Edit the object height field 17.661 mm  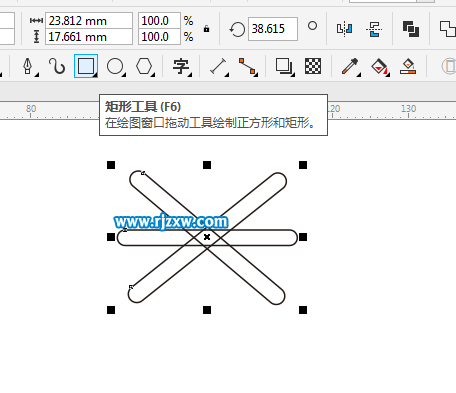coord(89,37)
